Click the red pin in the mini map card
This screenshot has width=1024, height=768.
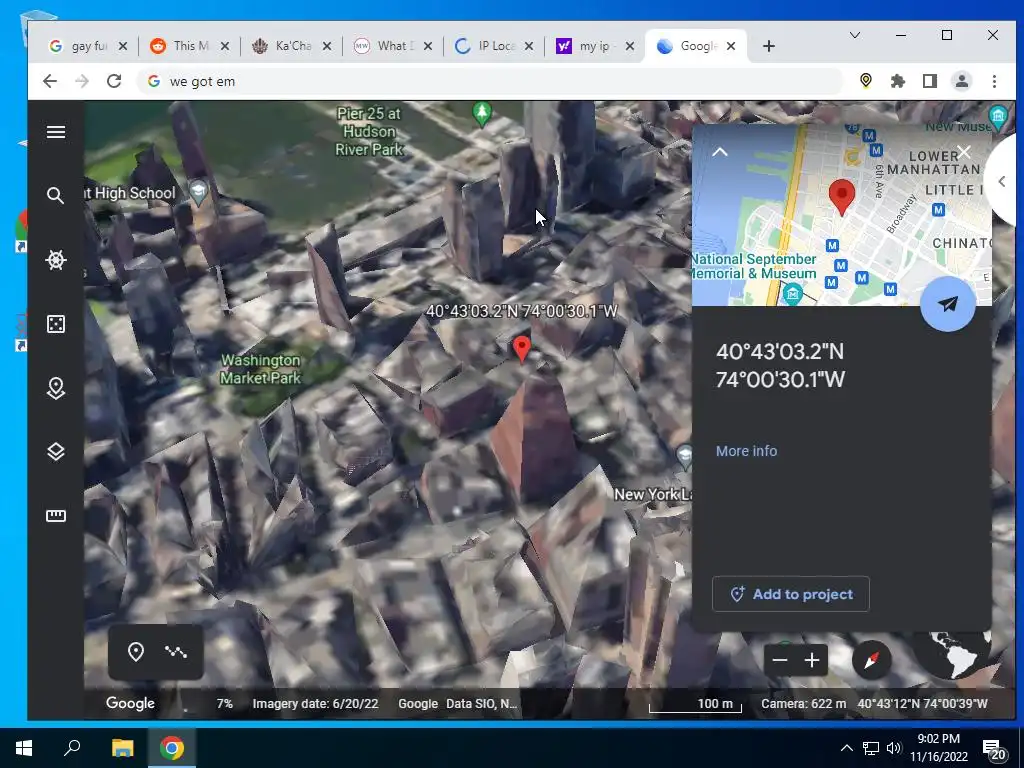842,197
